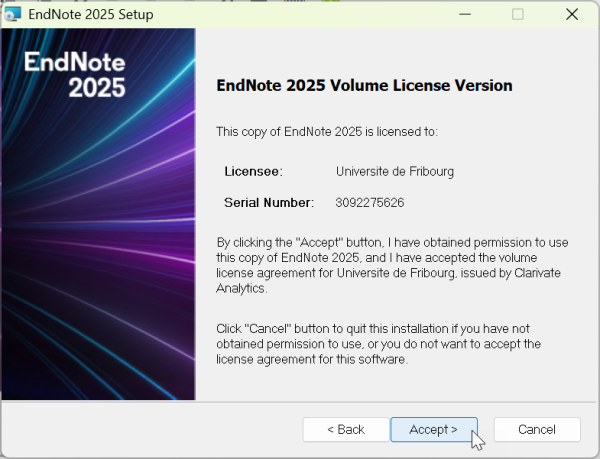Open the installer icon in title bar
This screenshot has height=459, width=600.
(13, 14)
